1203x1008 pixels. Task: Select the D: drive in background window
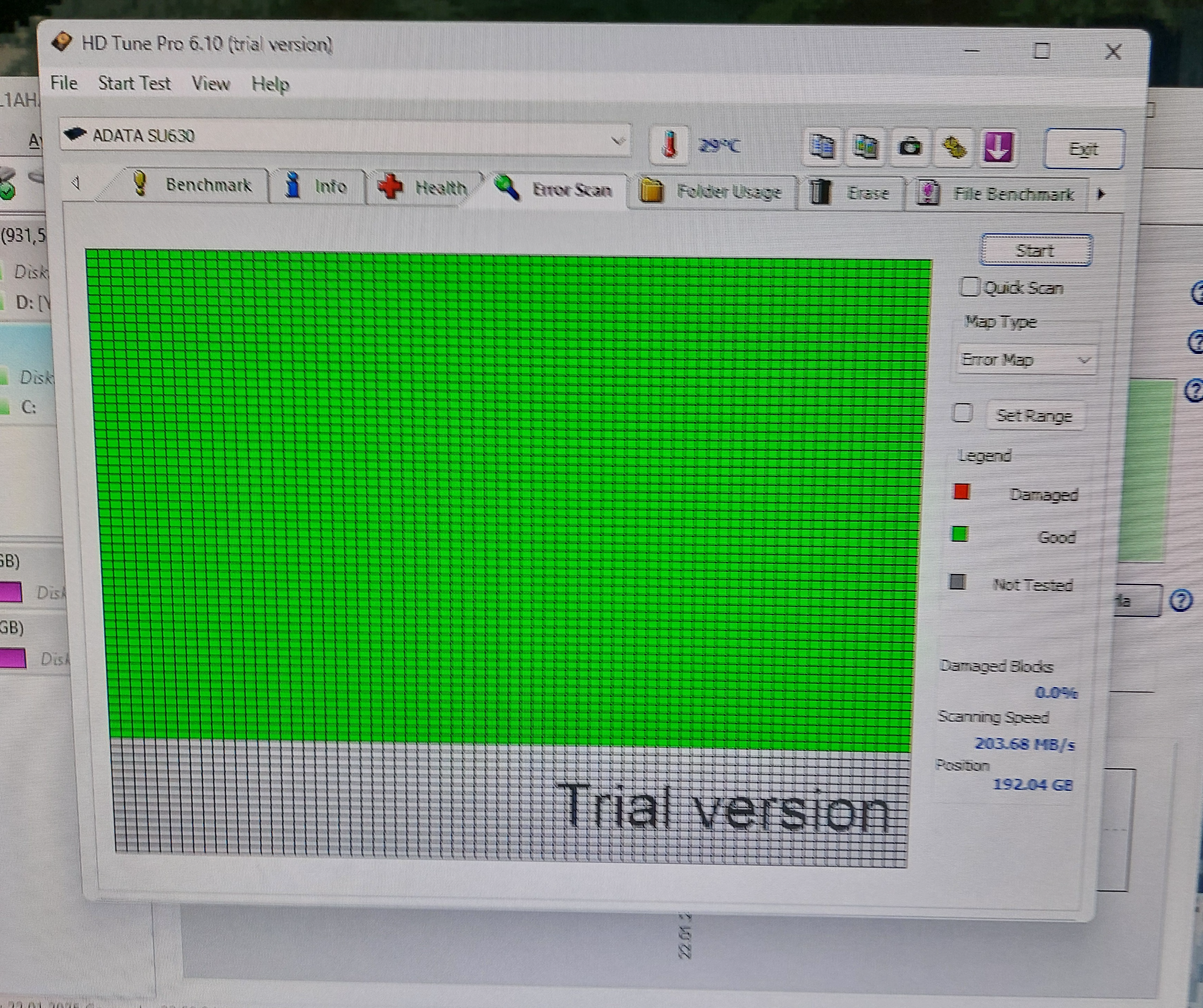click(x=33, y=302)
